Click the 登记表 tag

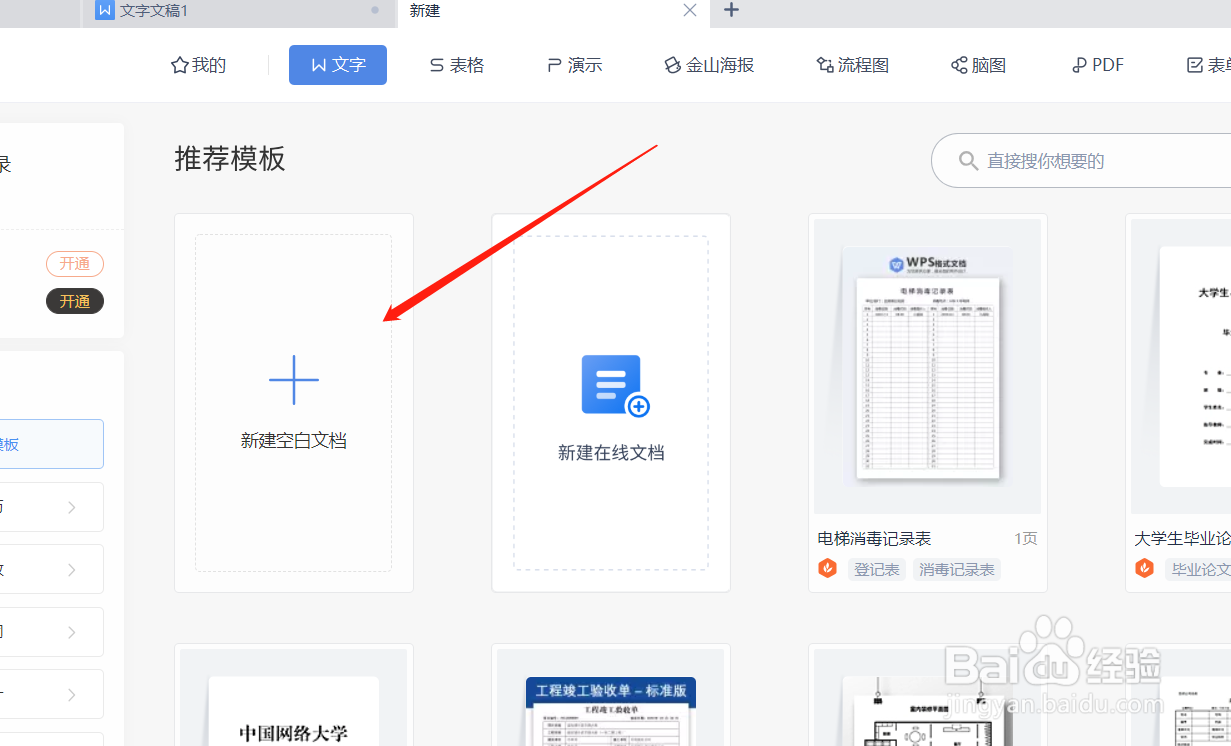click(877, 570)
